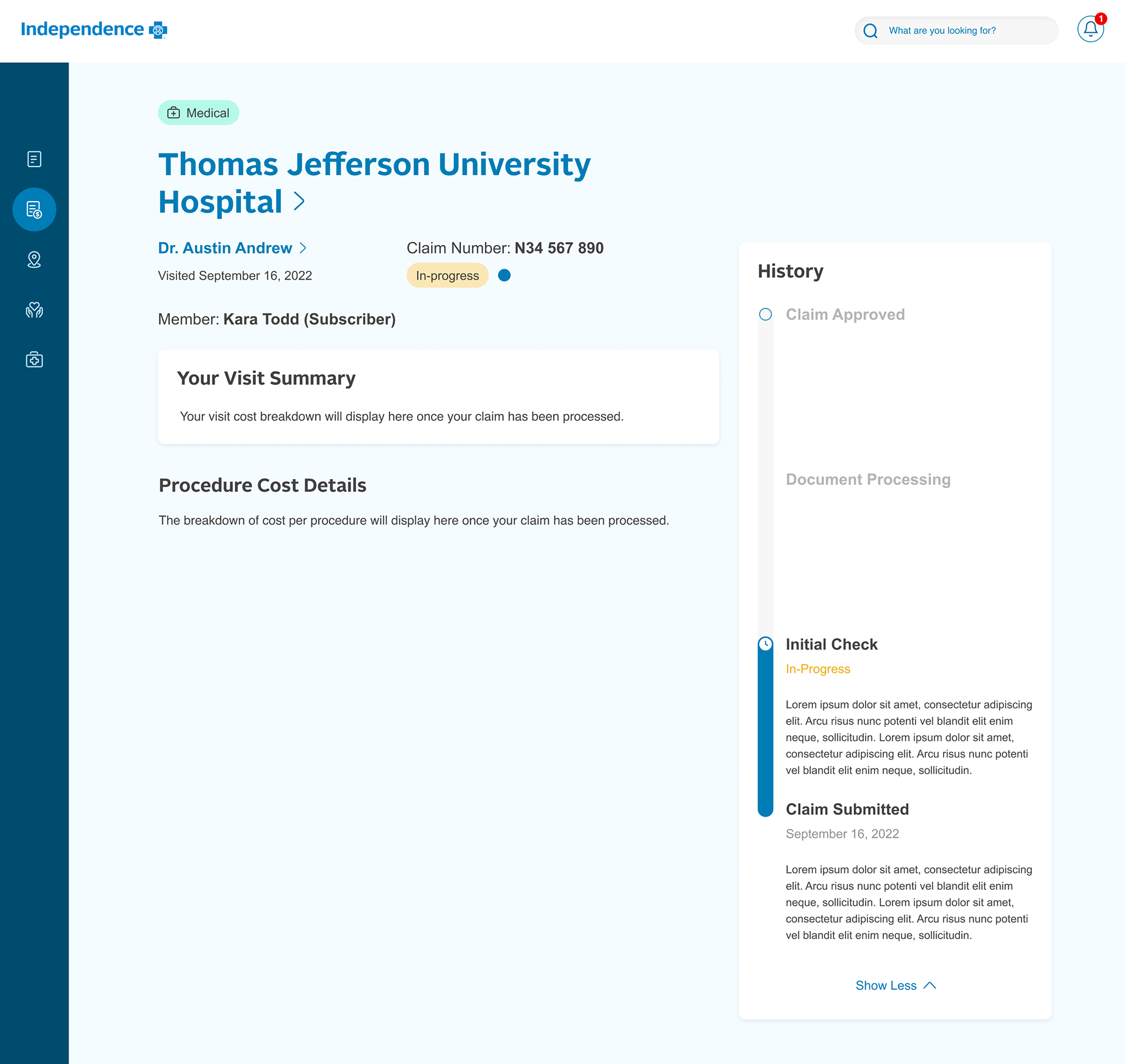Click the 'Procedure Cost Details' heading

tap(262, 485)
